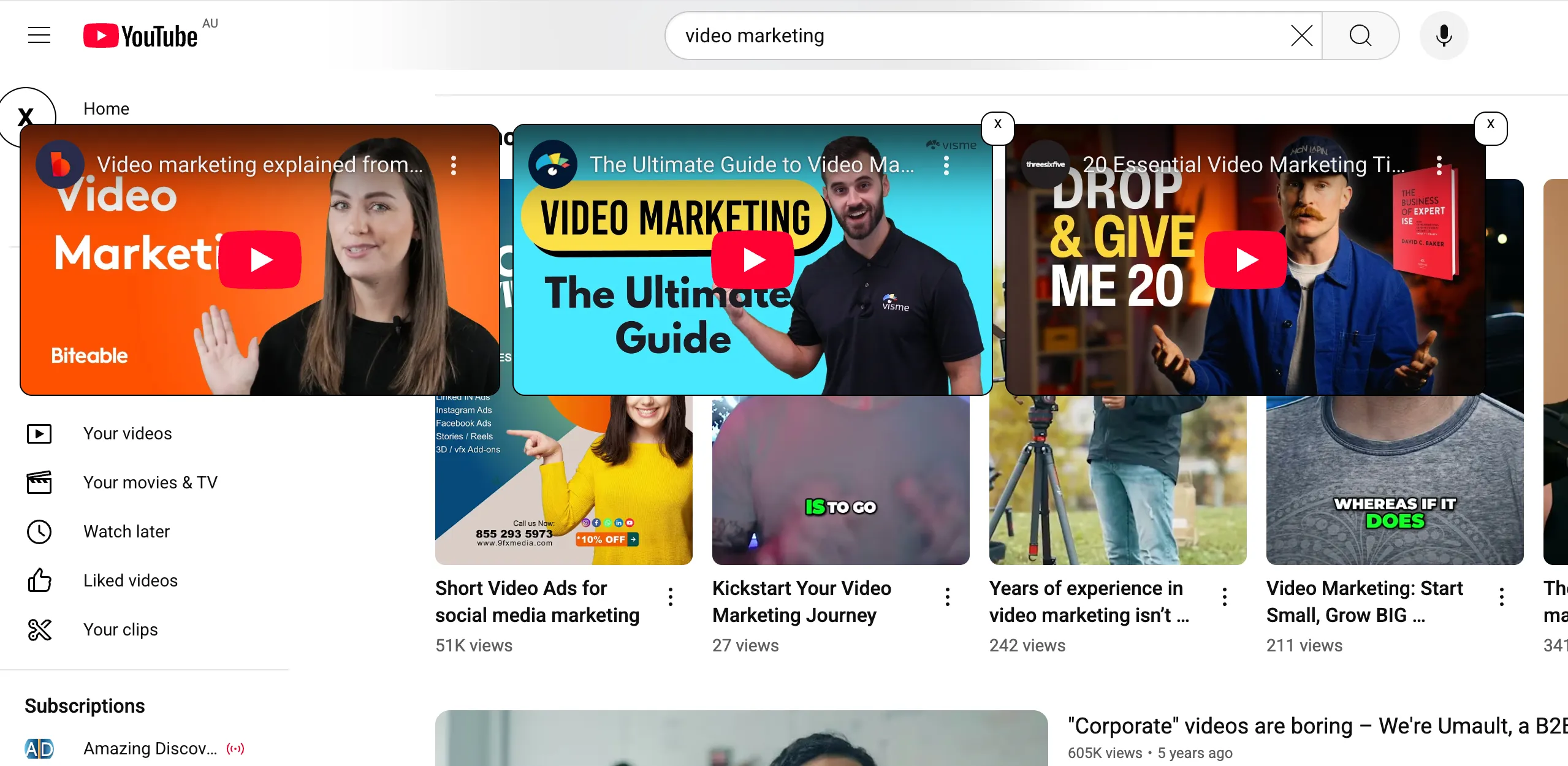This screenshot has width=1568, height=766.
Task: Open Watch later list
Action: pyautogui.click(x=126, y=531)
